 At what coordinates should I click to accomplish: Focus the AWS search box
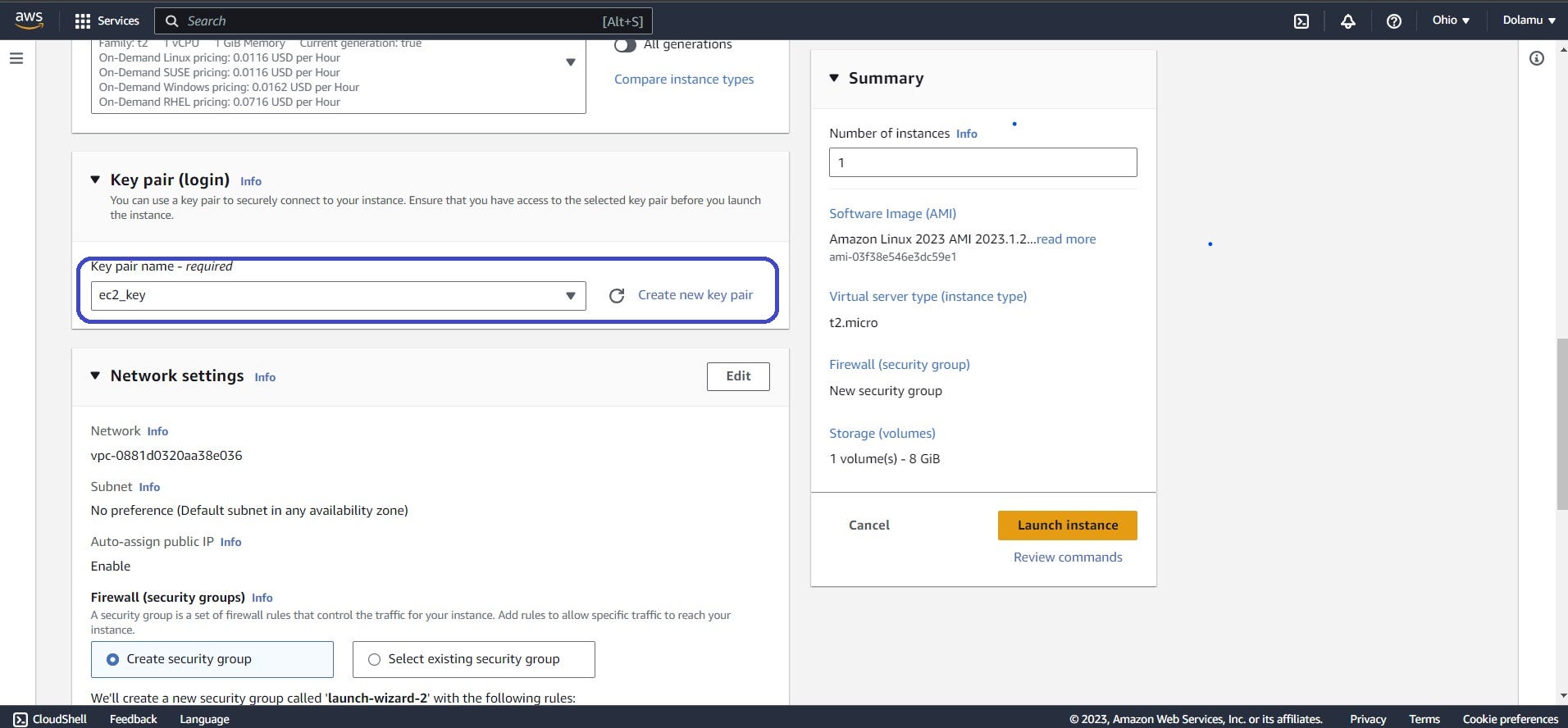point(404,21)
